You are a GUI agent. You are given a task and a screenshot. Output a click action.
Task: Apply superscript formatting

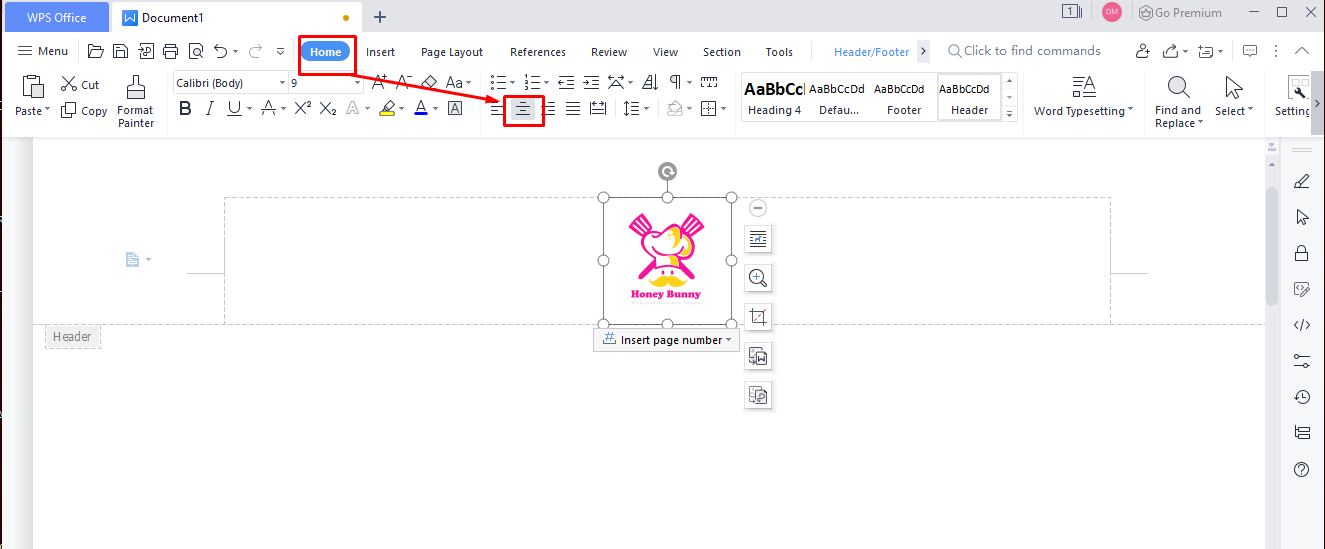(302, 108)
